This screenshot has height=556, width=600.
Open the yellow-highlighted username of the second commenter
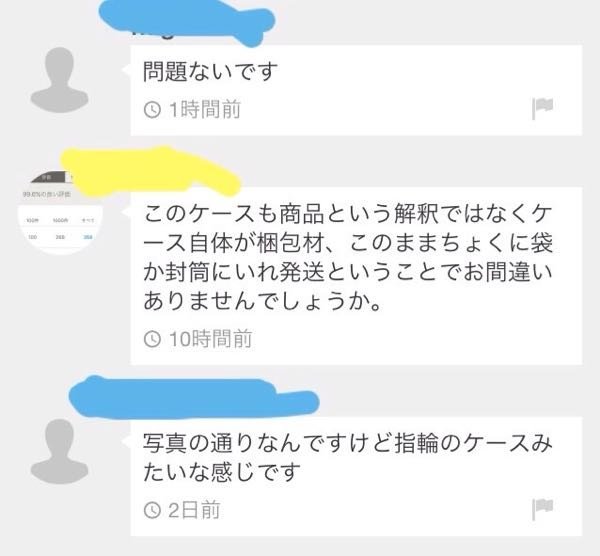pos(150,170)
